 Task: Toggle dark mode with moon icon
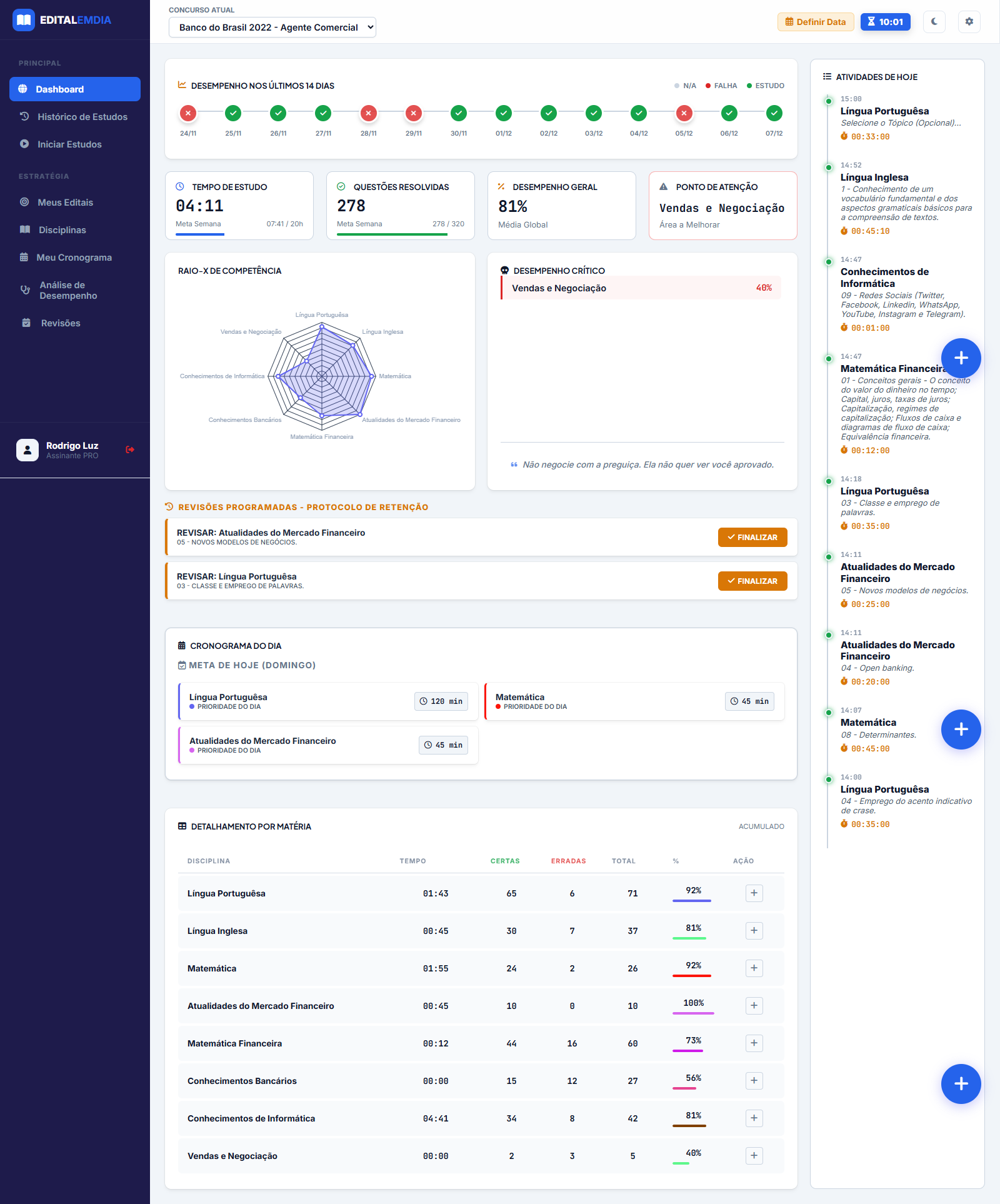(x=934, y=22)
